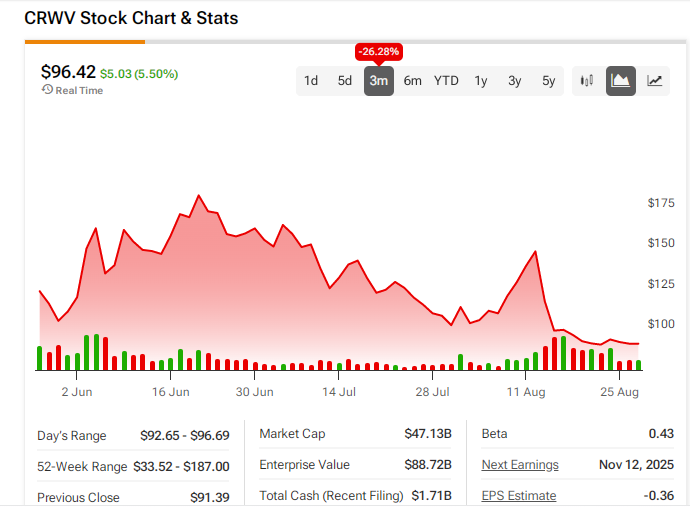Show year-to-date (YTD) chart

pos(446,81)
